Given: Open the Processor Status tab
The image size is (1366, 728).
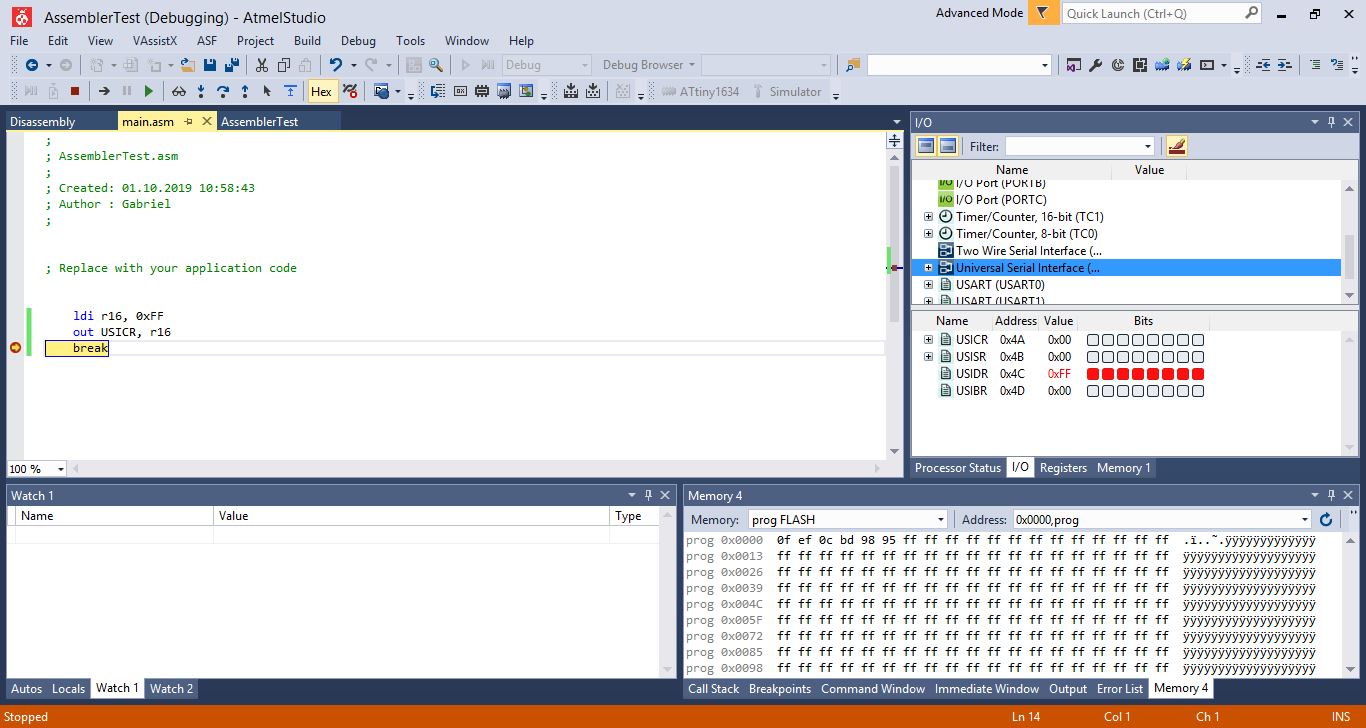Looking at the screenshot, I should 958,468.
